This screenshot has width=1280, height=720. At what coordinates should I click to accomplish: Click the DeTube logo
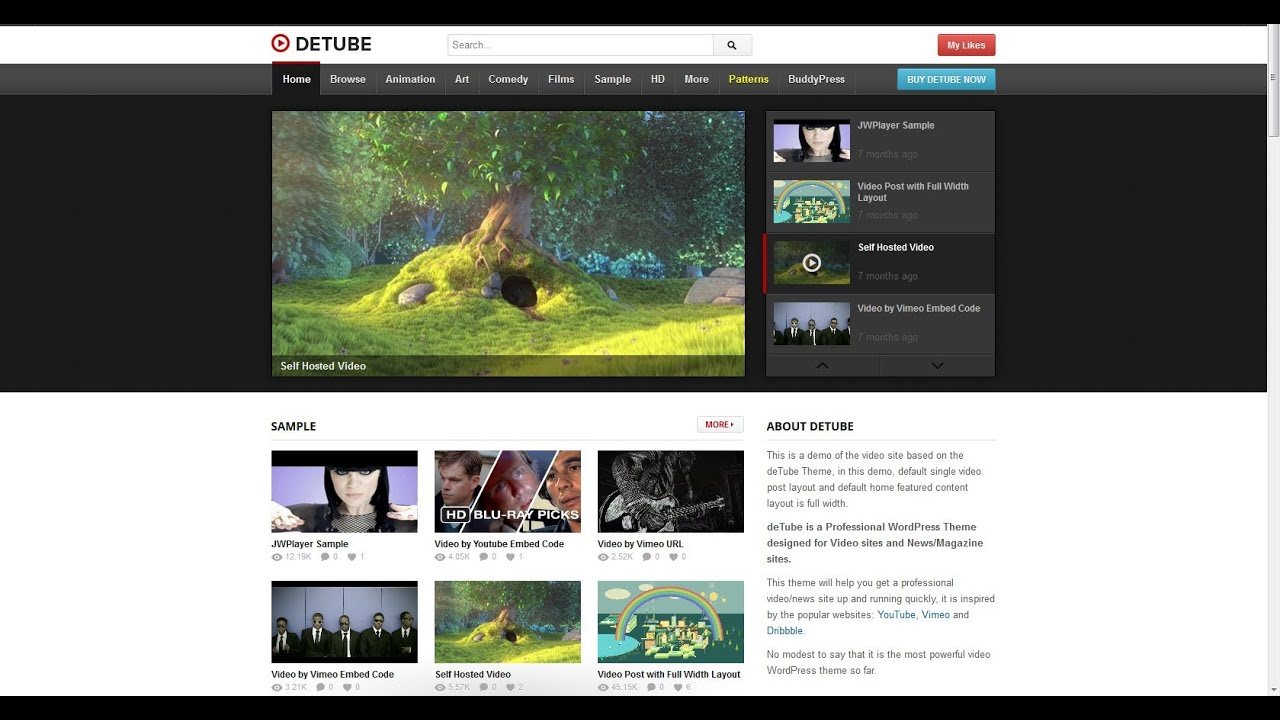coord(321,44)
